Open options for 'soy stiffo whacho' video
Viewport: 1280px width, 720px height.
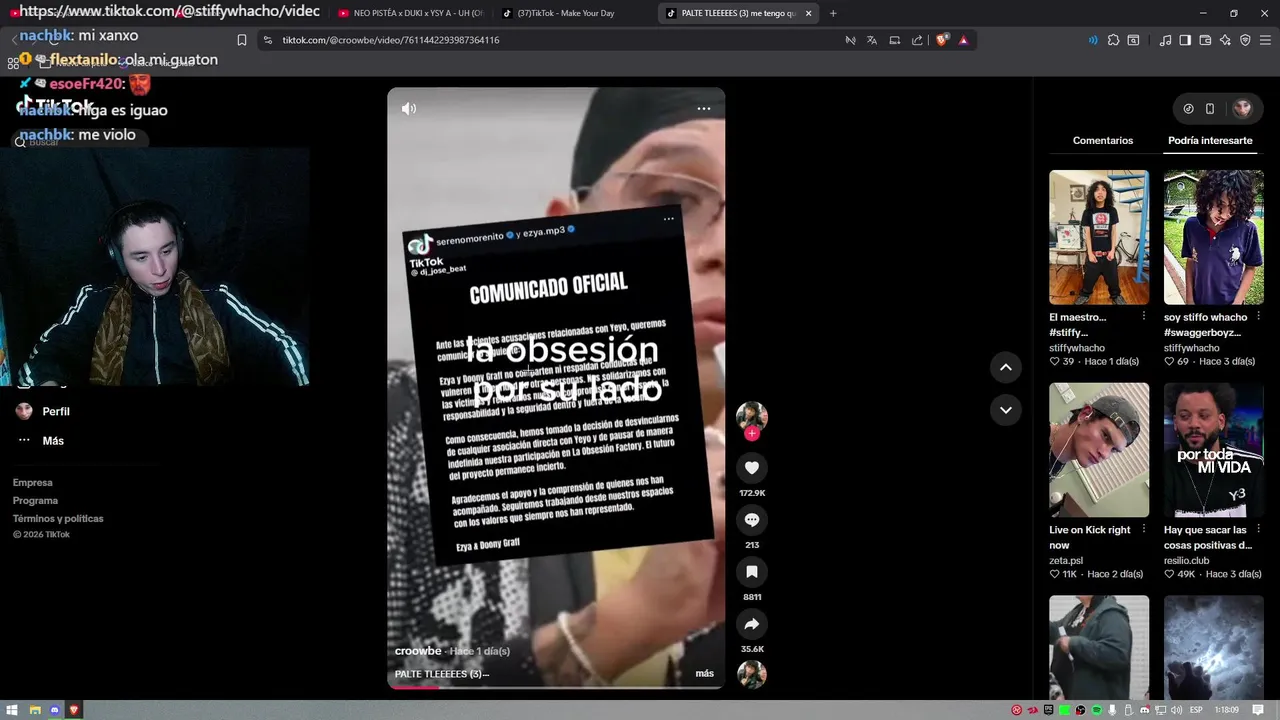1258,316
